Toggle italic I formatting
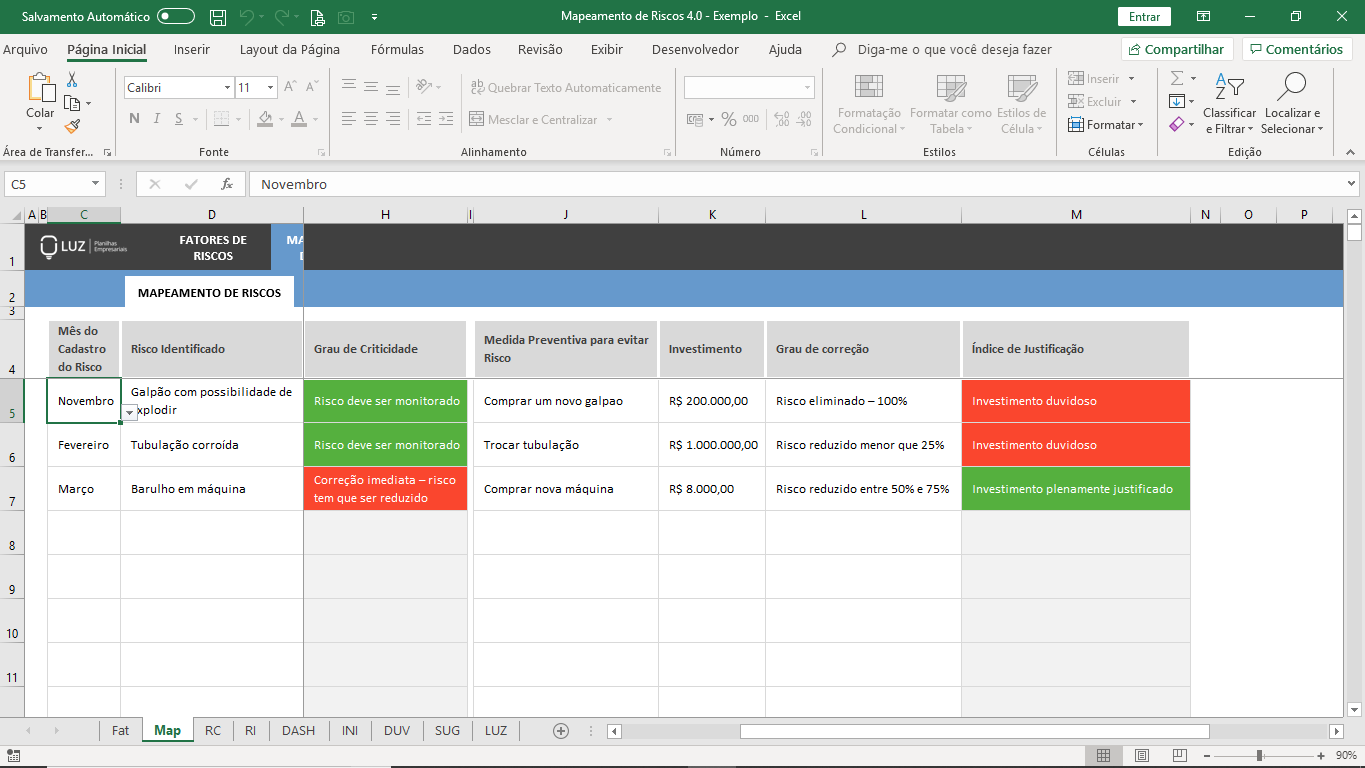Viewport: 1365px width, 768px height. click(x=157, y=119)
